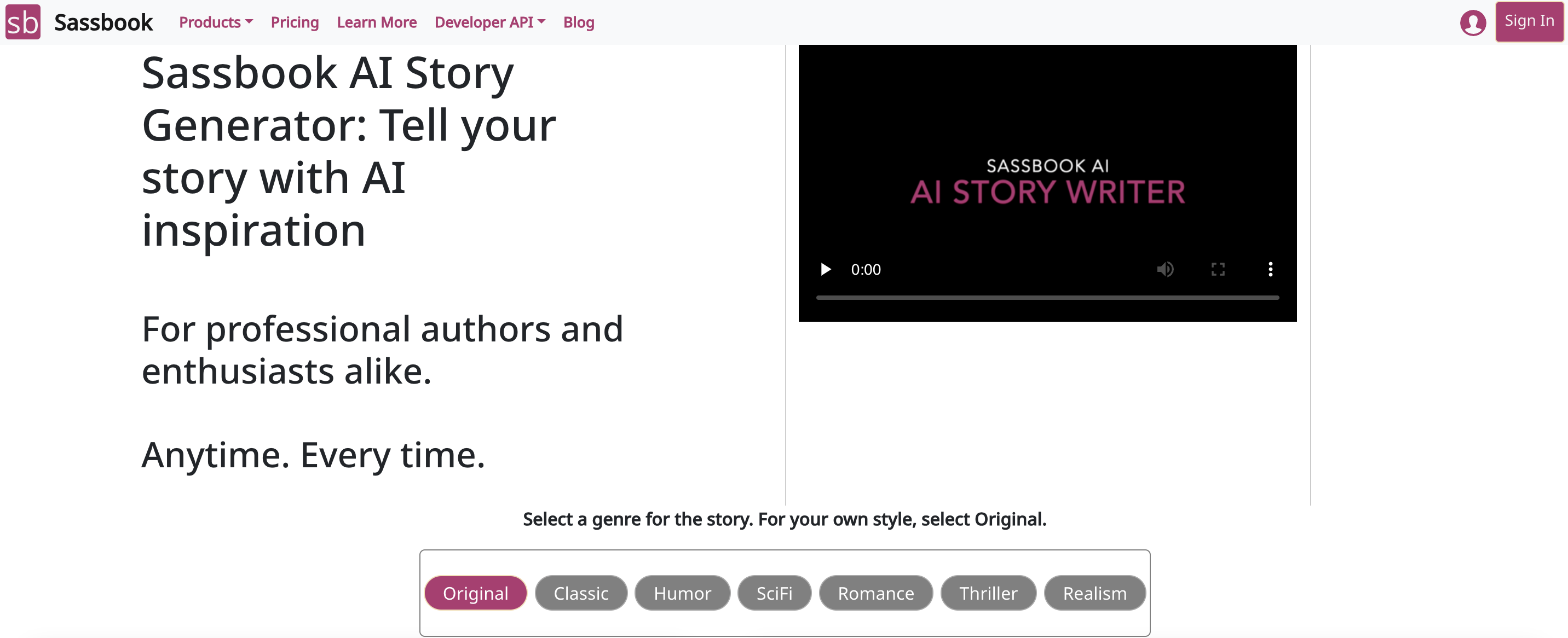This screenshot has height=638, width=1568.
Task: Enter fullscreen mode on the video
Action: pos(1218,269)
